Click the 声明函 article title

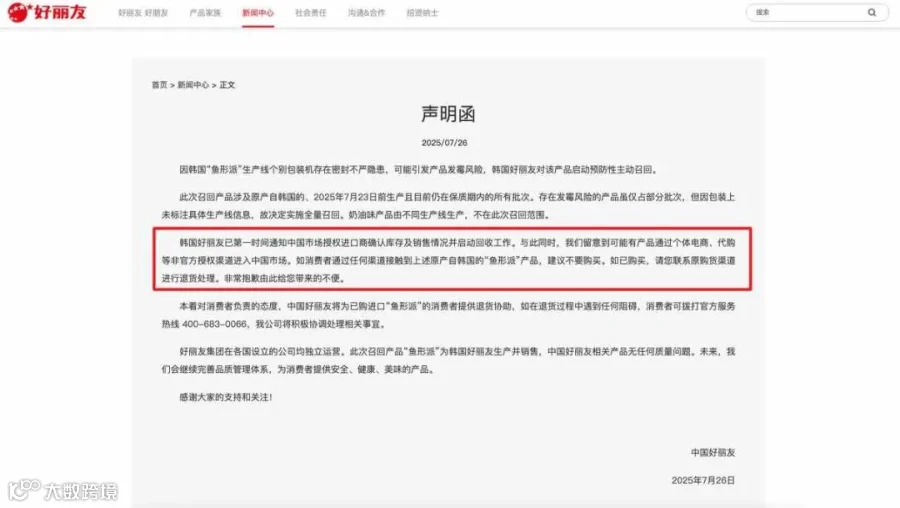pyautogui.click(x=448, y=114)
